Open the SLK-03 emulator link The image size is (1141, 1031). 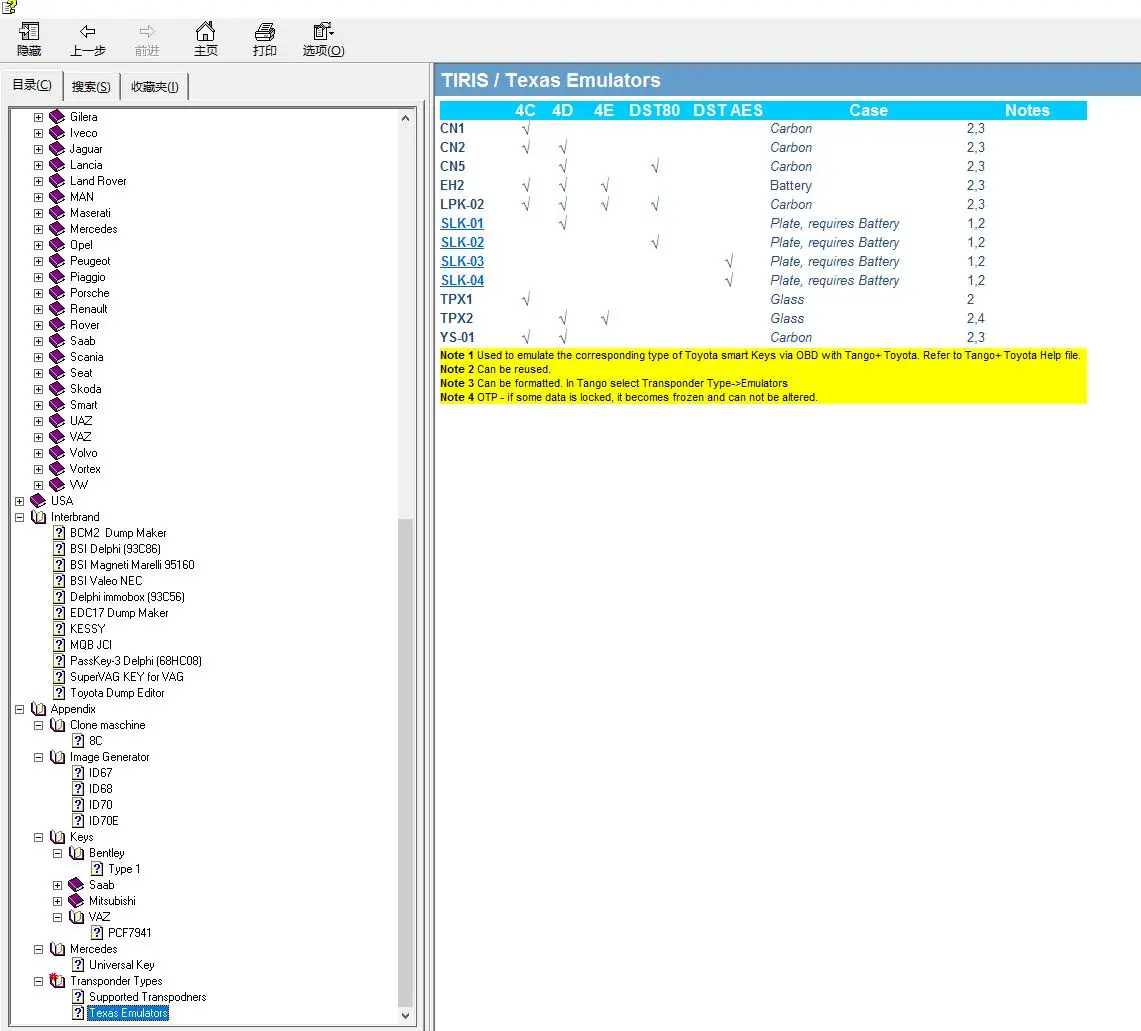point(462,262)
